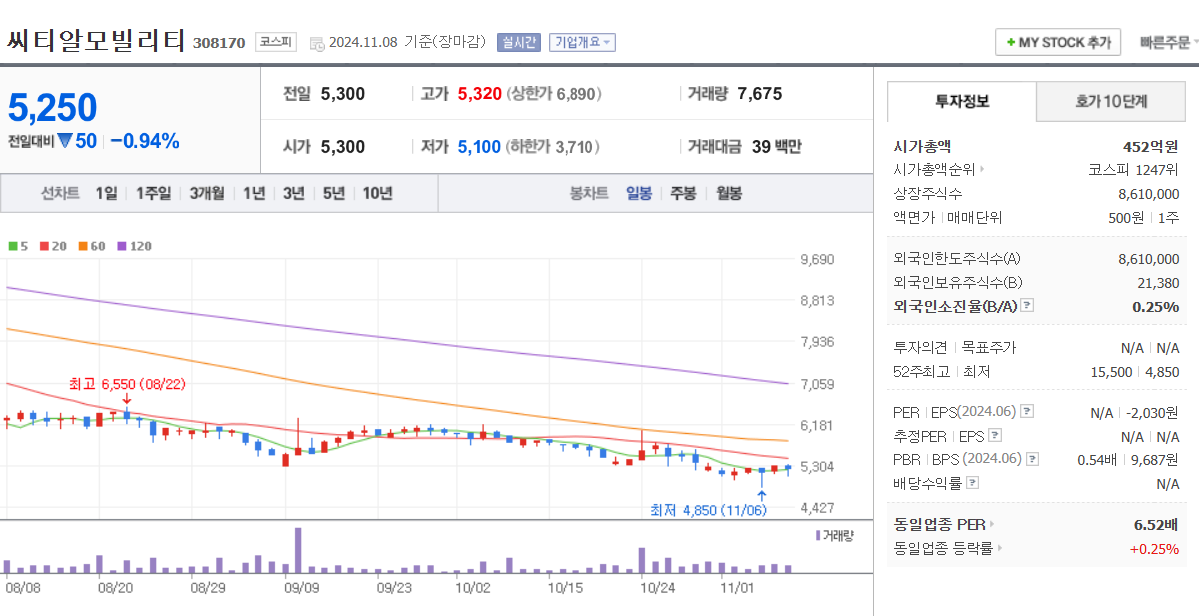1199x616 pixels.
Task: Click the 투자의견 label
Action: click(921, 348)
